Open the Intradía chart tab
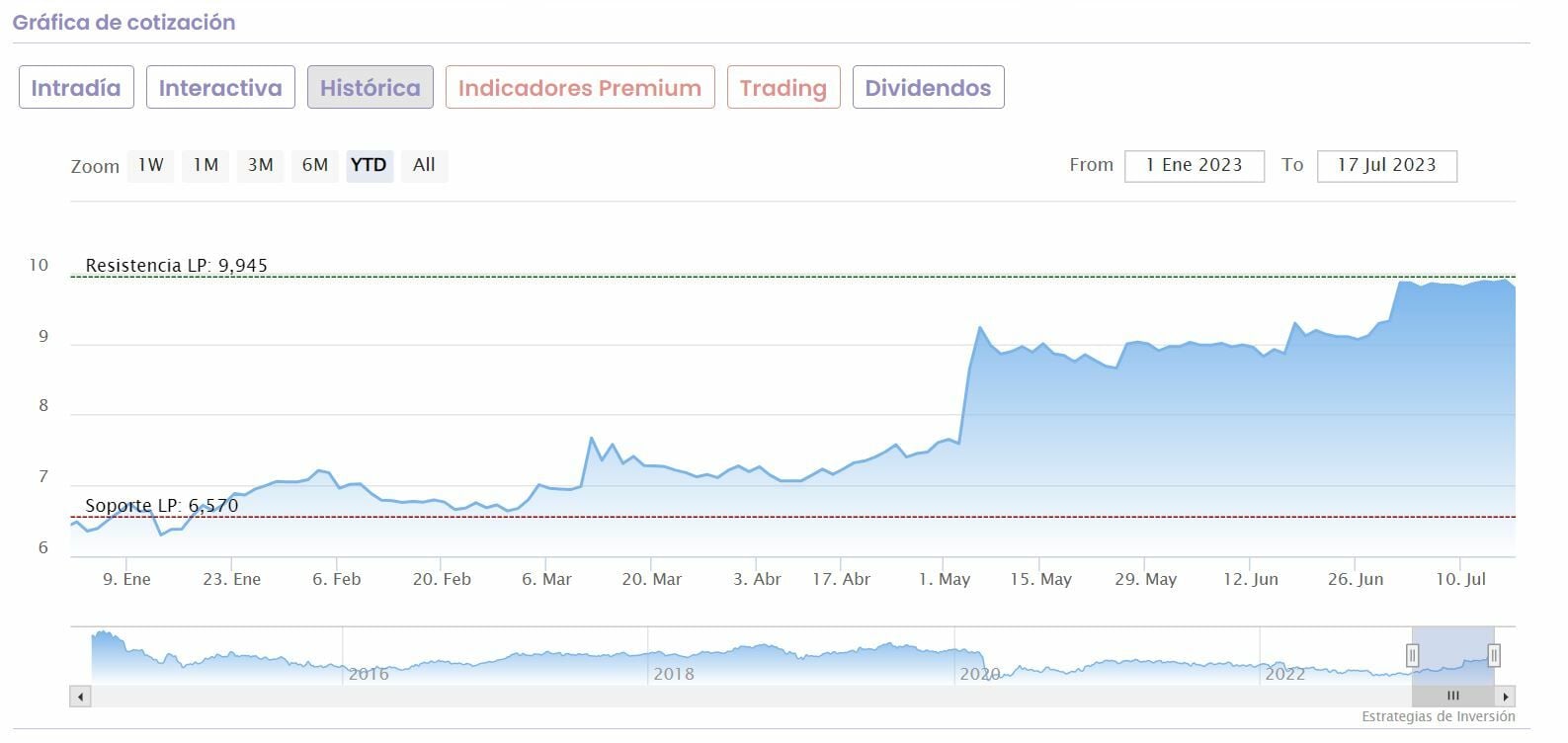Image resolution: width=1568 pixels, height=743 pixels. coord(76,88)
